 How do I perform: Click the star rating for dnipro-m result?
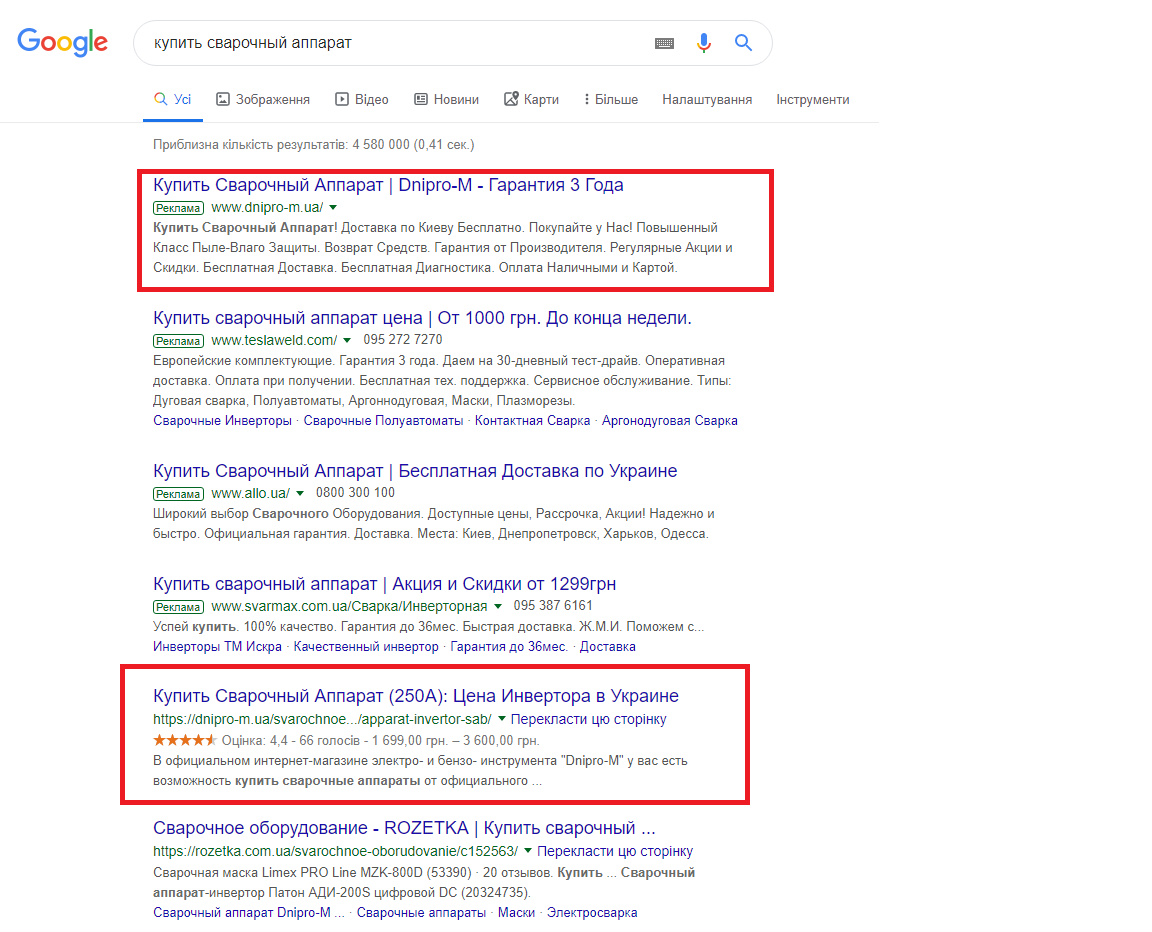click(185, 740)
